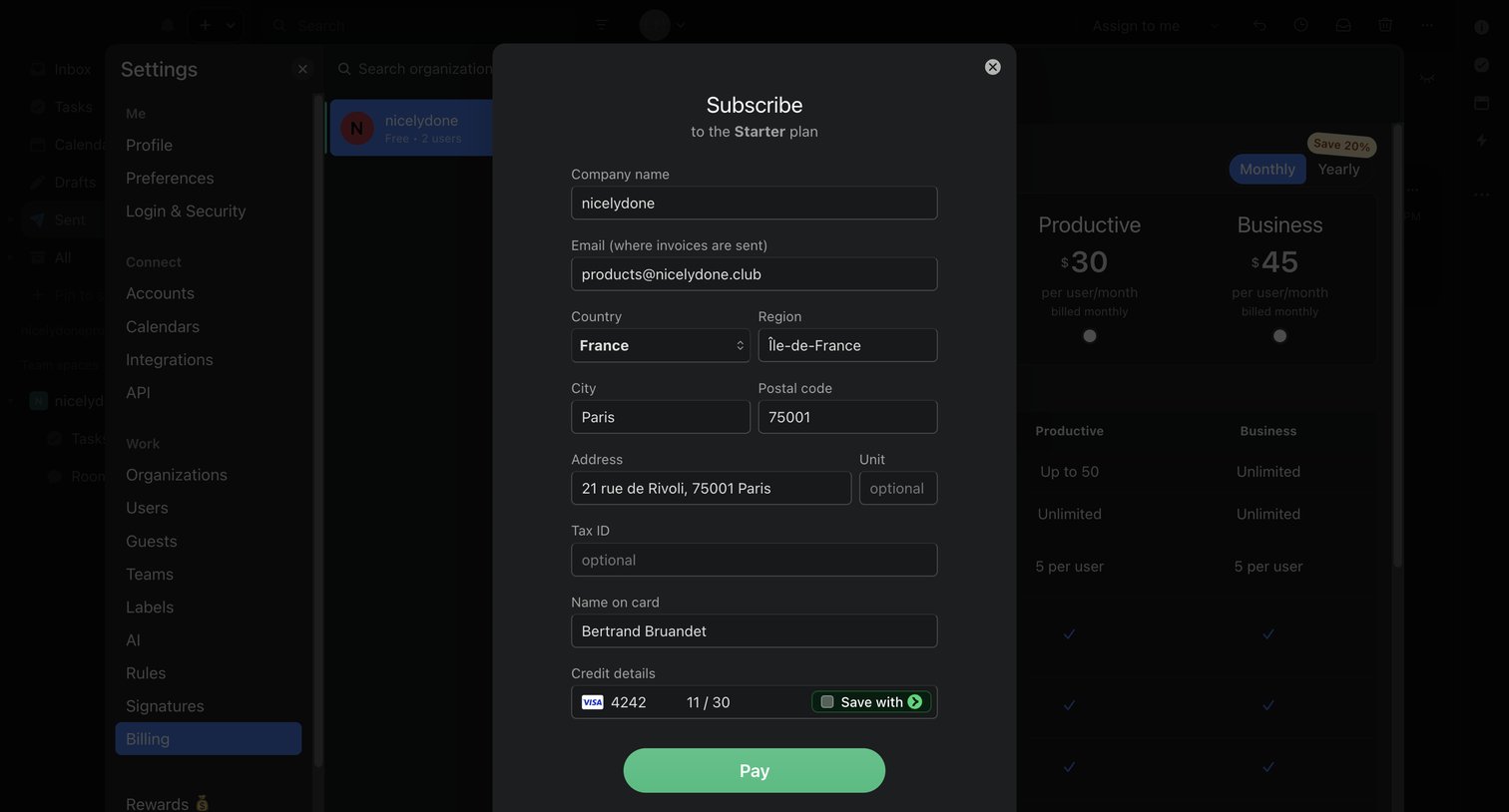Click the Name on card field
Screen dimensions: 1509x812
[754, 631]
